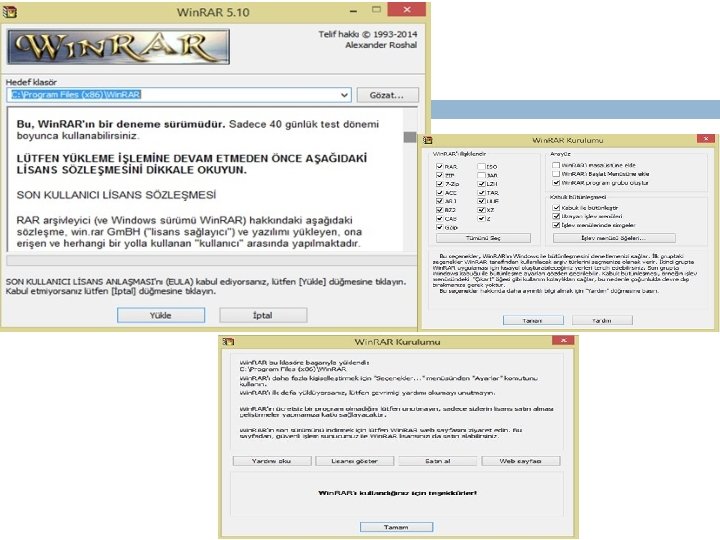This screenshot has width=720, height=540.
Task: Toggle the last checkbox below CAB
Action: click(439, 227)
